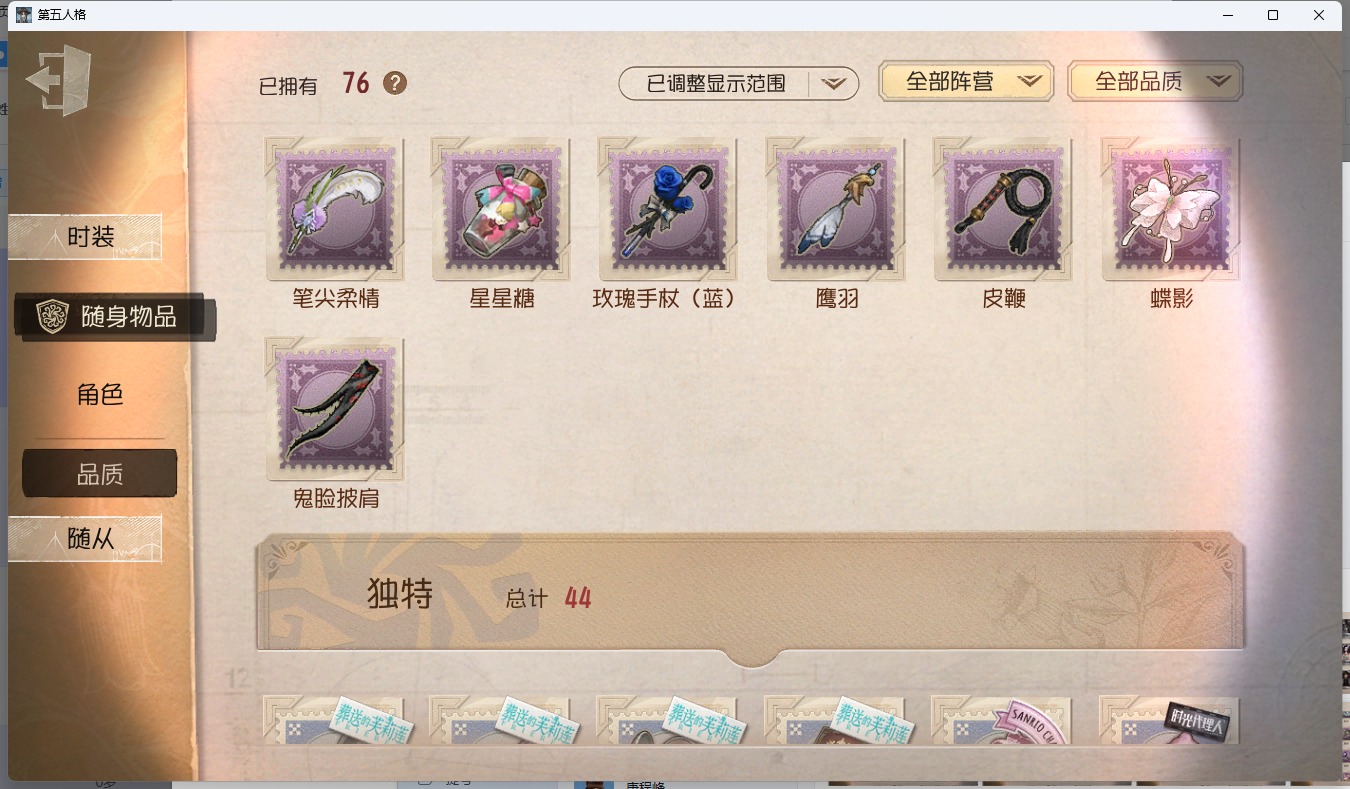Choose the 玫瑰手杖（蓝） blue rose cane
This screenshot has height=789, width=1350.
[668, 209]
